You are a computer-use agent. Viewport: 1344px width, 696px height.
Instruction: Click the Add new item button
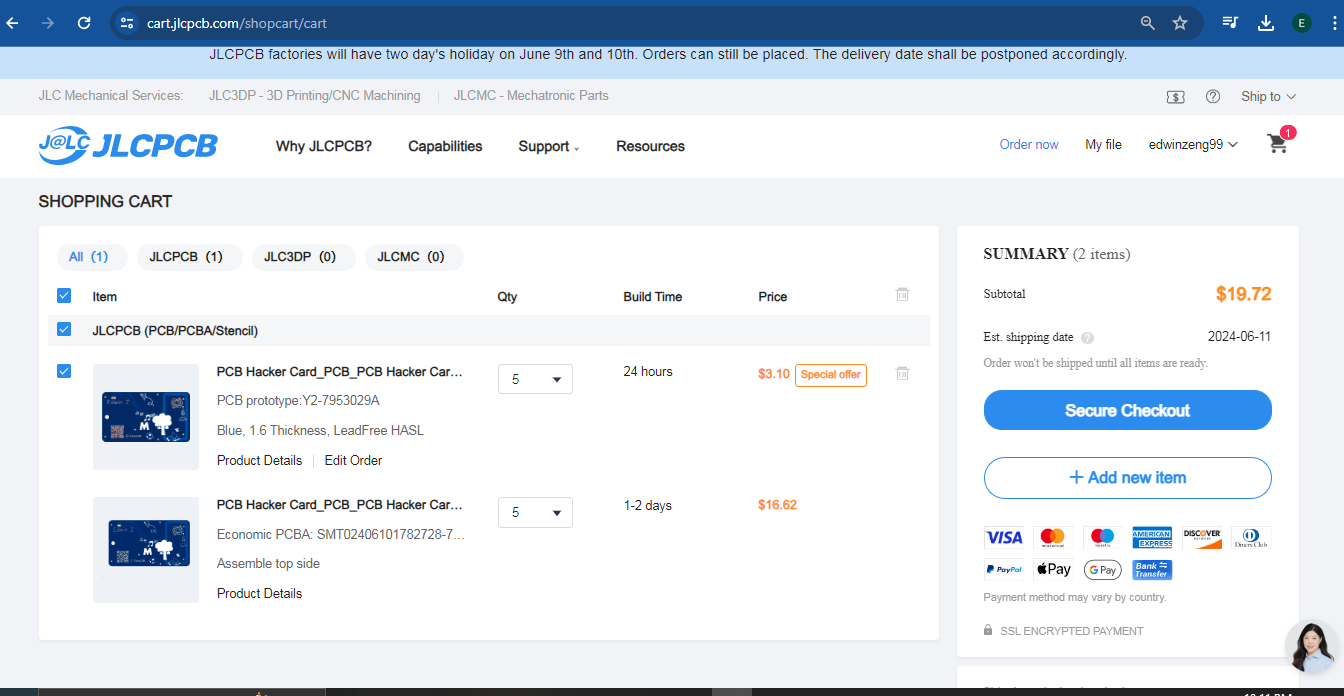pyautogui.click(x=1128, y=478)
